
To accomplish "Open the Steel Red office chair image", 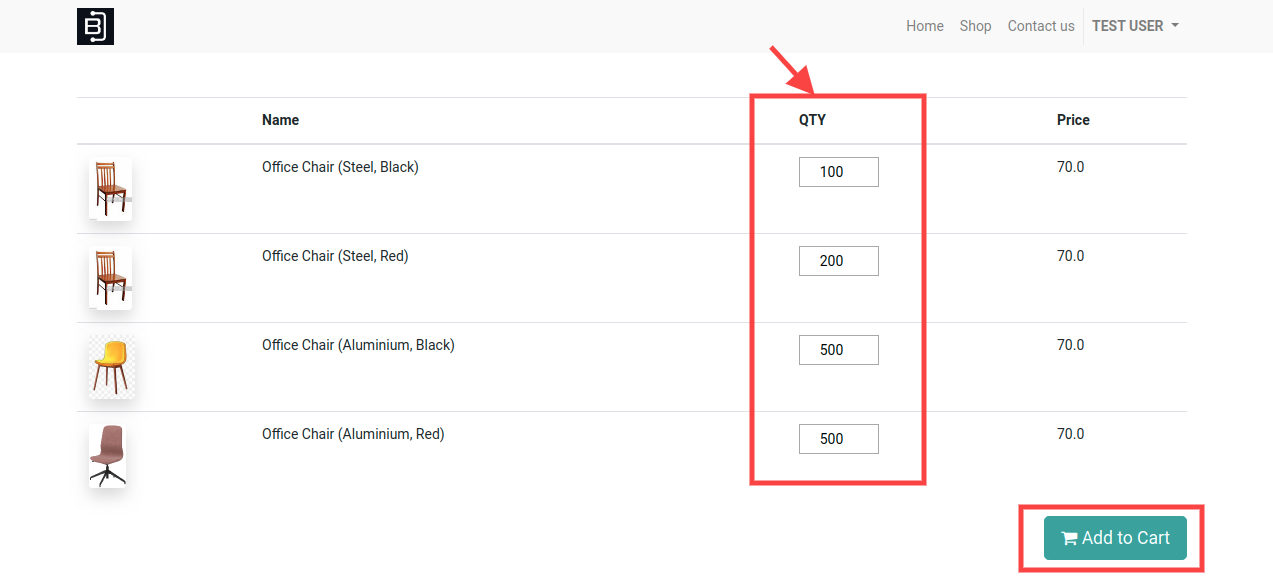I will pos(110,277).
